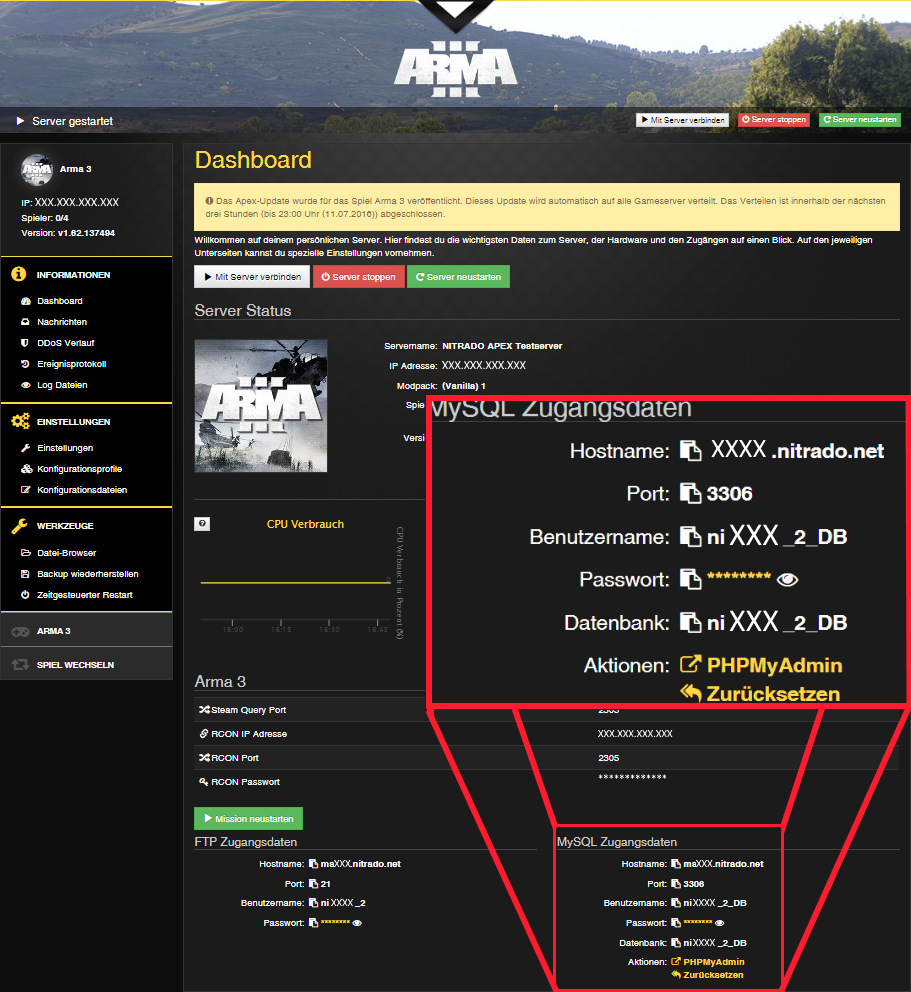Image resolution: width=911 pixels, height=992 pixels.
Task: Click the CPU Verbrauch help question icon
Action: click(x=202, y=524)
